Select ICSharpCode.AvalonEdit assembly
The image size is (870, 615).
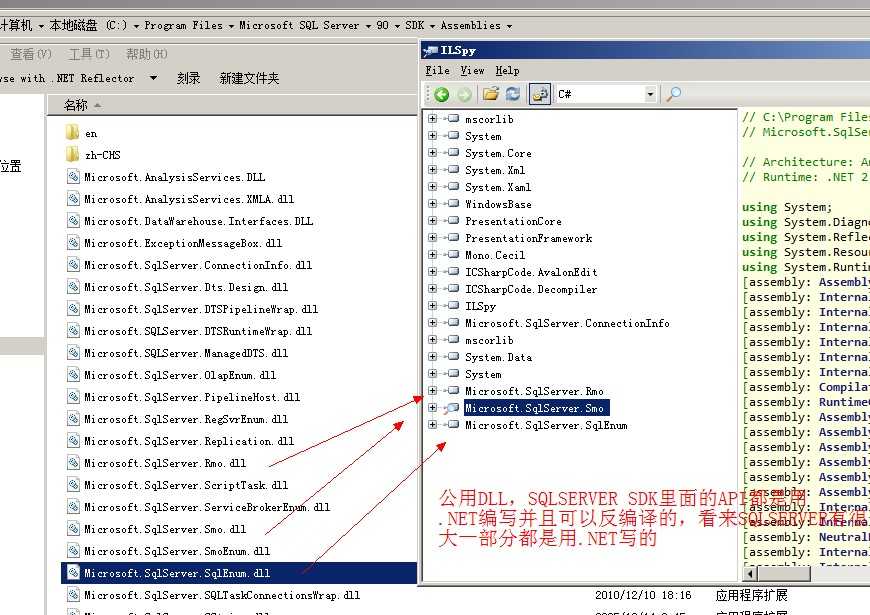pos(531,272)
